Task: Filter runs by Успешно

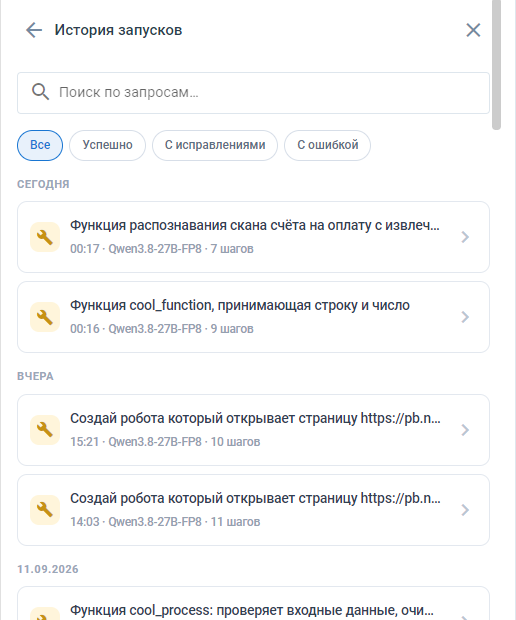Action: 108,145
